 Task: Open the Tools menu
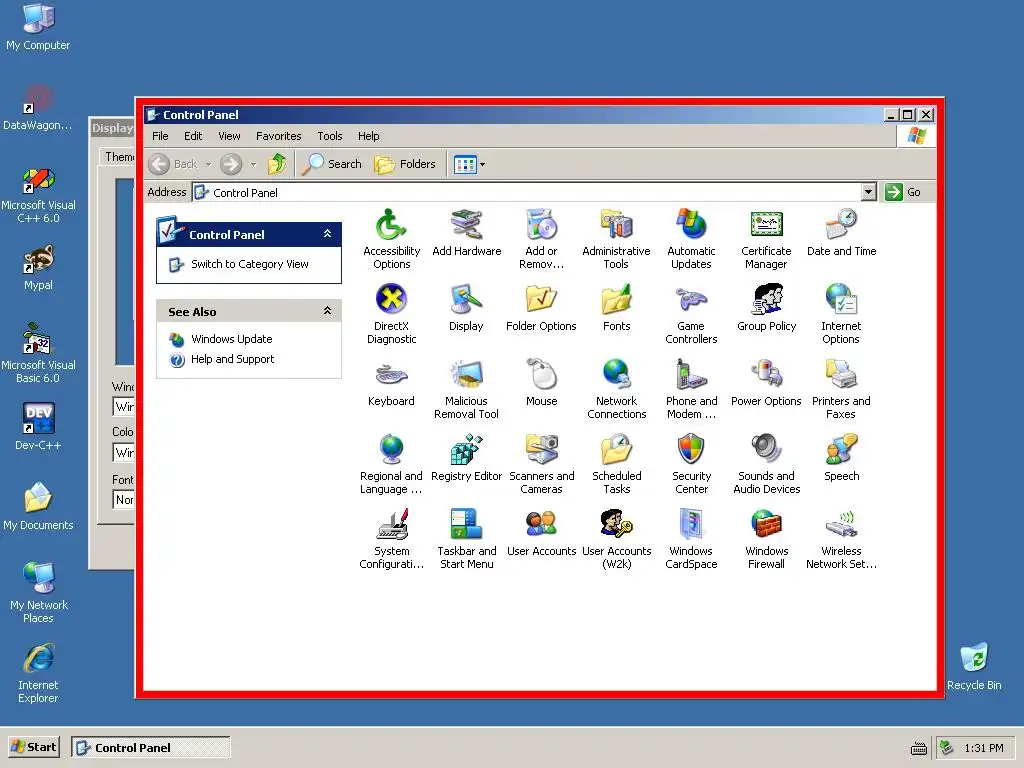(330, 136)
